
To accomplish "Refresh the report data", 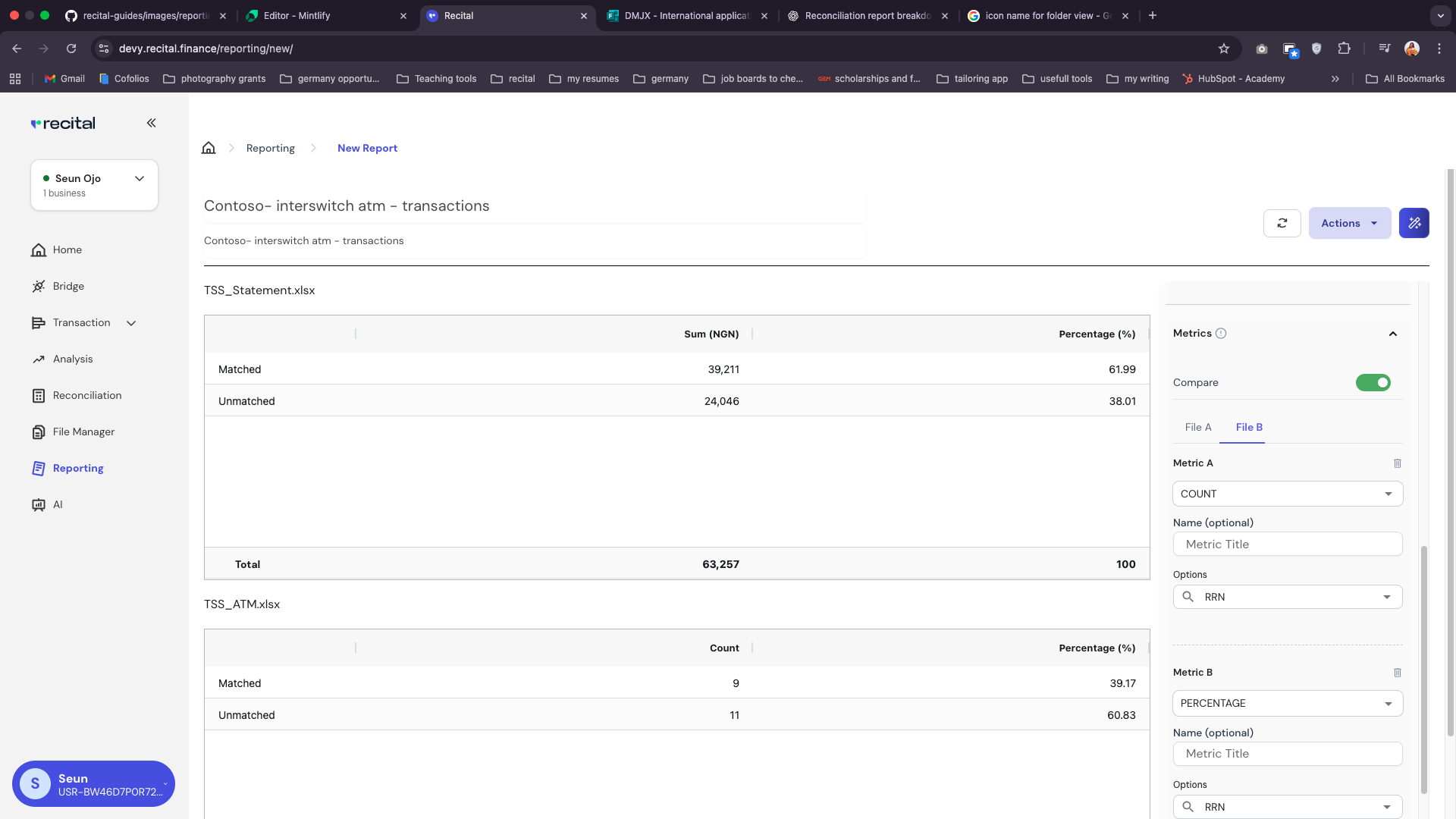I will 1282,223.
